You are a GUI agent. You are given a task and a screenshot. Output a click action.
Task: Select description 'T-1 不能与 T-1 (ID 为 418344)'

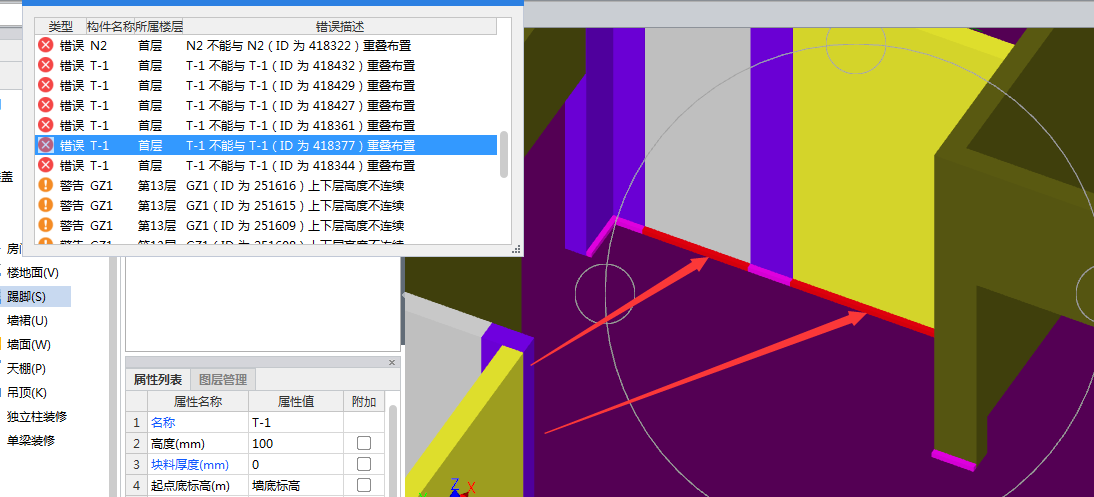tap(300, 165)
